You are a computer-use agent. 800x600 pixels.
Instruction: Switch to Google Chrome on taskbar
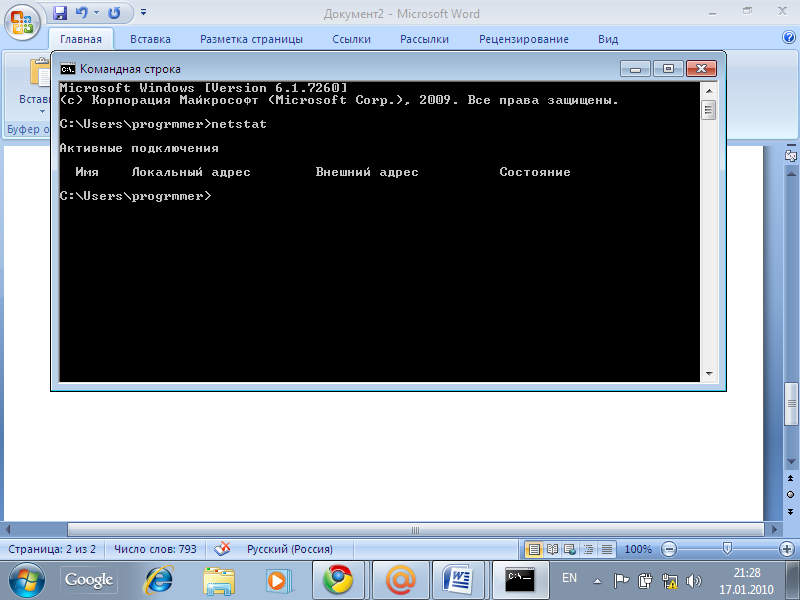[x=338, y=581]
